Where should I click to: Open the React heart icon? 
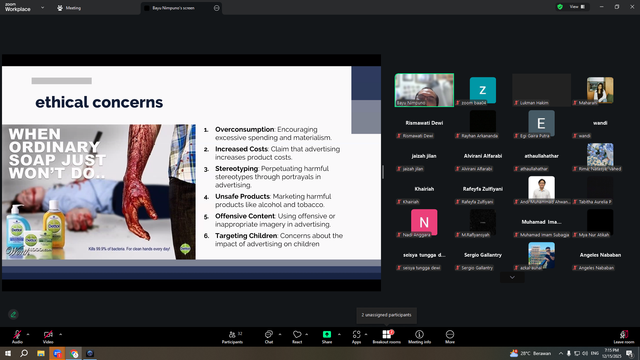(x=297, y=334)
